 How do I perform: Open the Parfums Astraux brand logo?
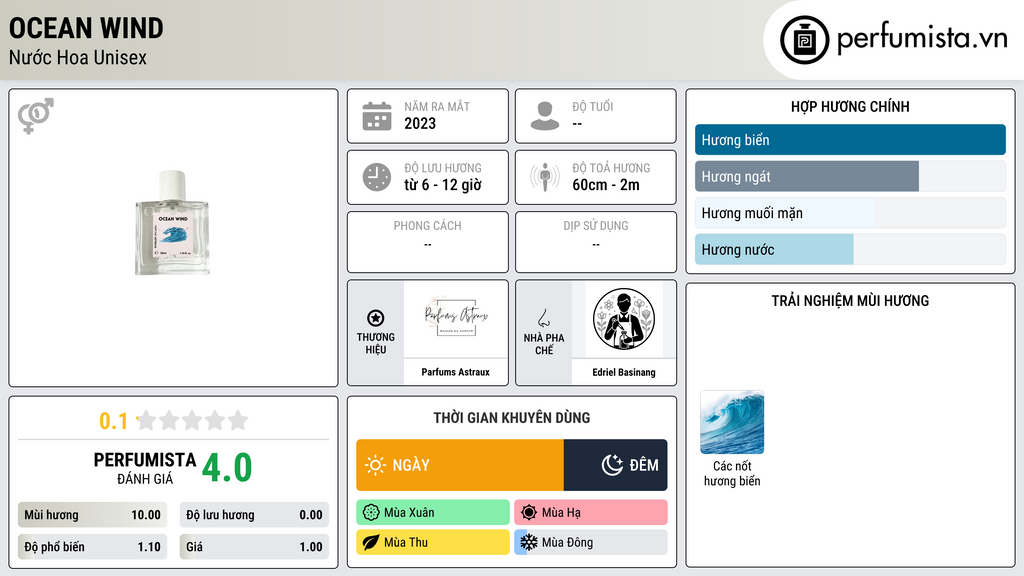455,319
